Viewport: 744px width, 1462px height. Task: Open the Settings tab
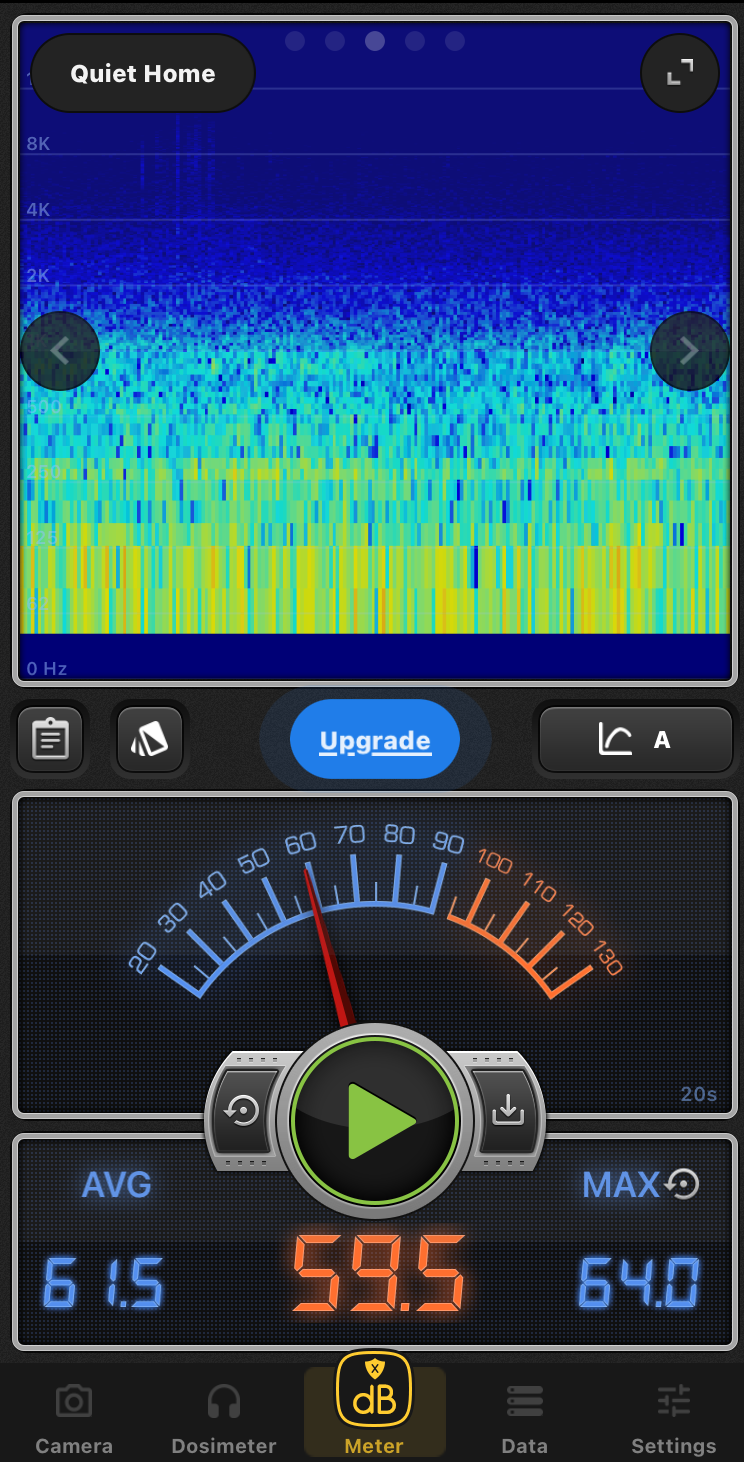(x=673, y=1420)
